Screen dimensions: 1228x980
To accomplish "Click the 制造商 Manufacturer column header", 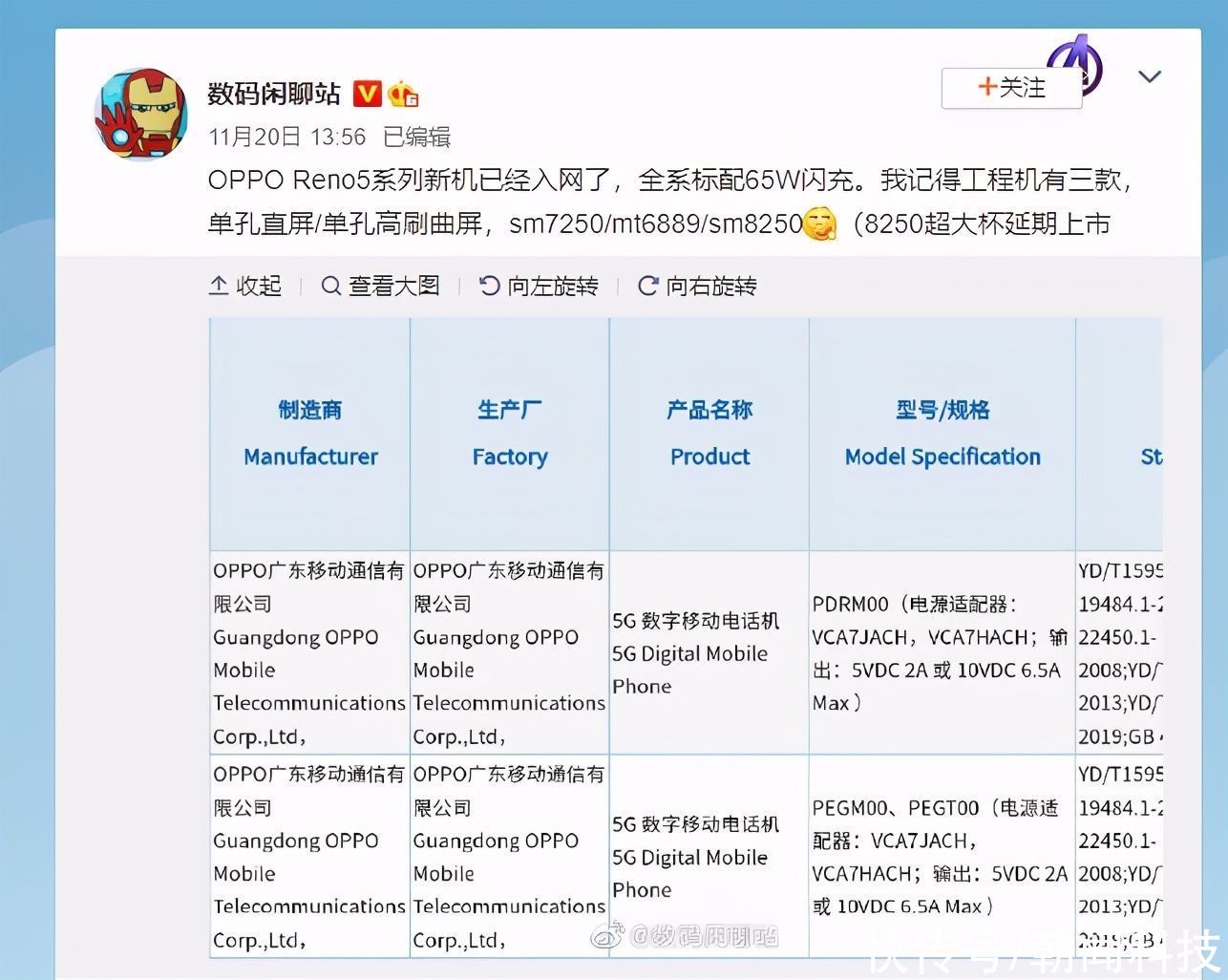I will point(310,434).
